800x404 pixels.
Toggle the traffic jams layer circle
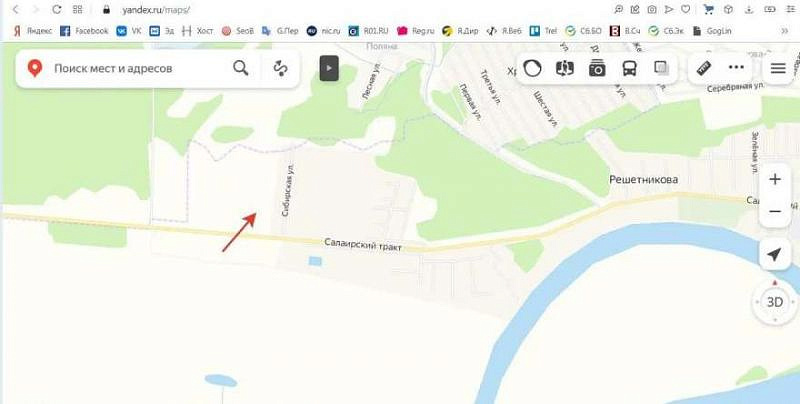click(532, 68)
